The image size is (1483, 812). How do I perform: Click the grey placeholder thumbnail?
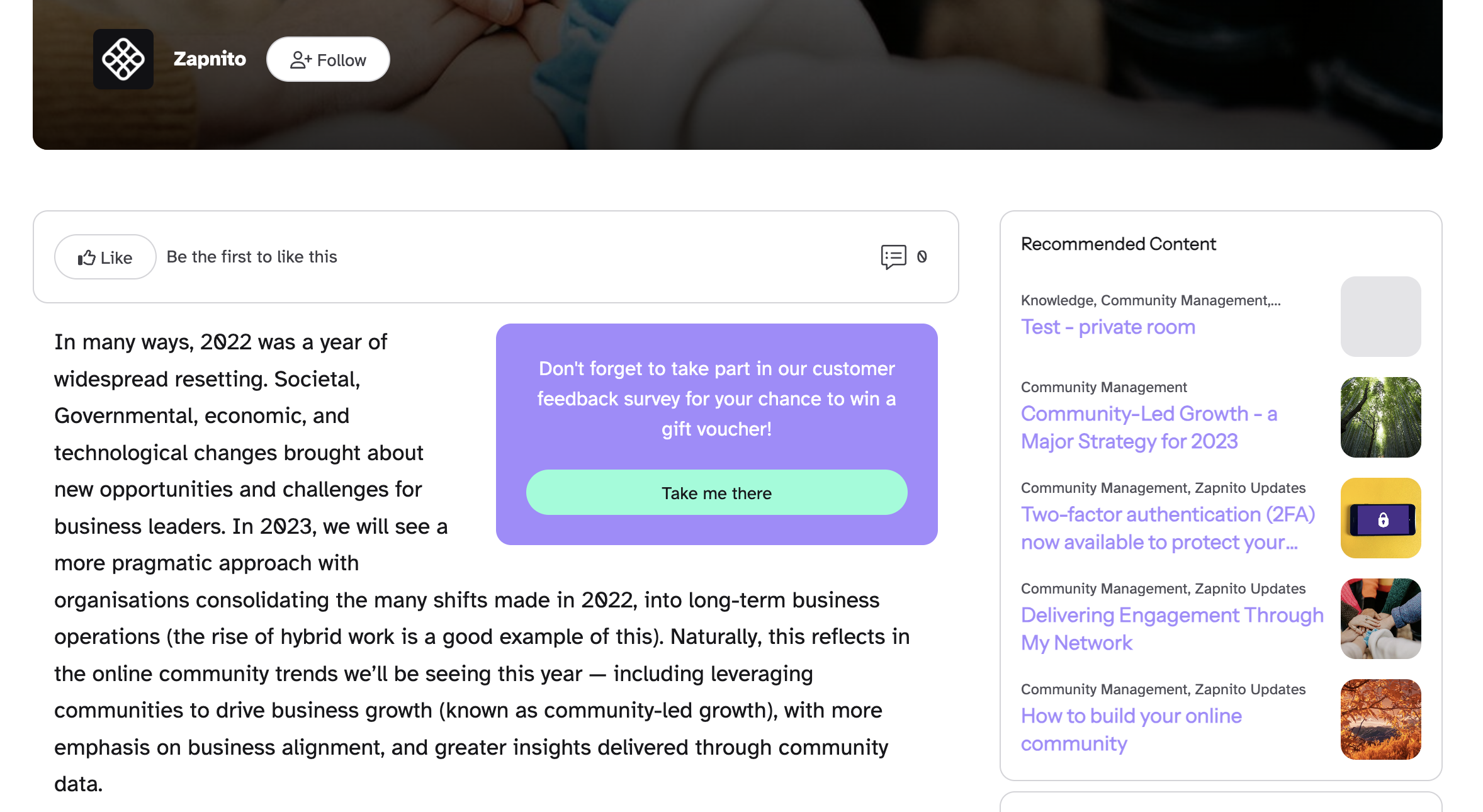pyautogui.click(x=1380, y=317)
